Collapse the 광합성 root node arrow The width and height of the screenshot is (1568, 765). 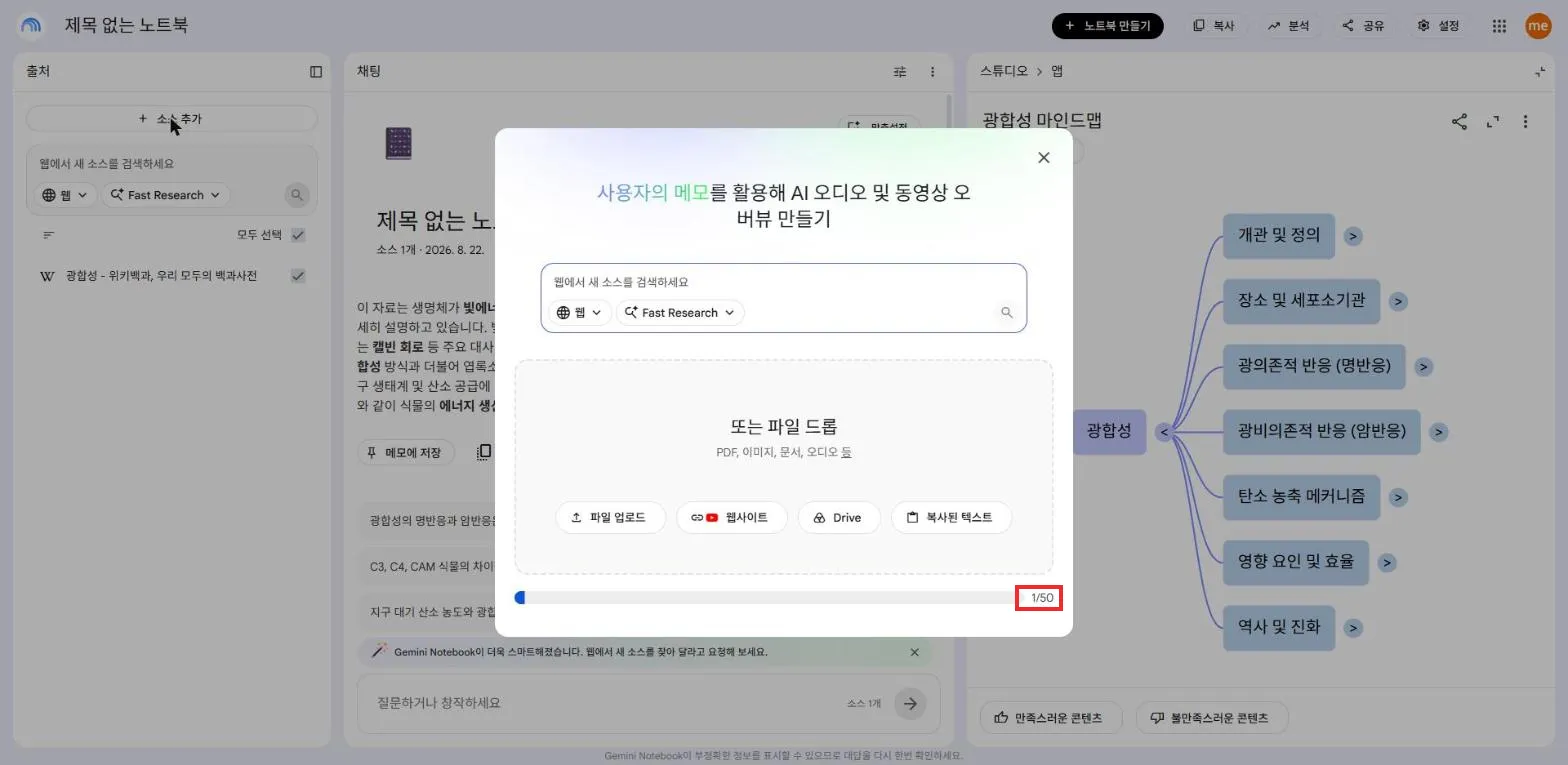click(1163, 432)
